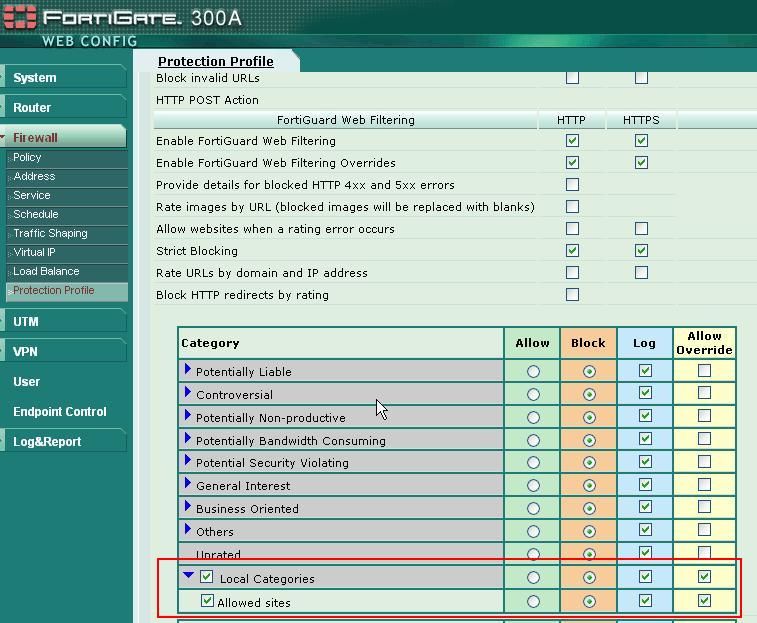Enable Block HTTP redirects by rating
The image size is (757, 623).
(572, 295)
